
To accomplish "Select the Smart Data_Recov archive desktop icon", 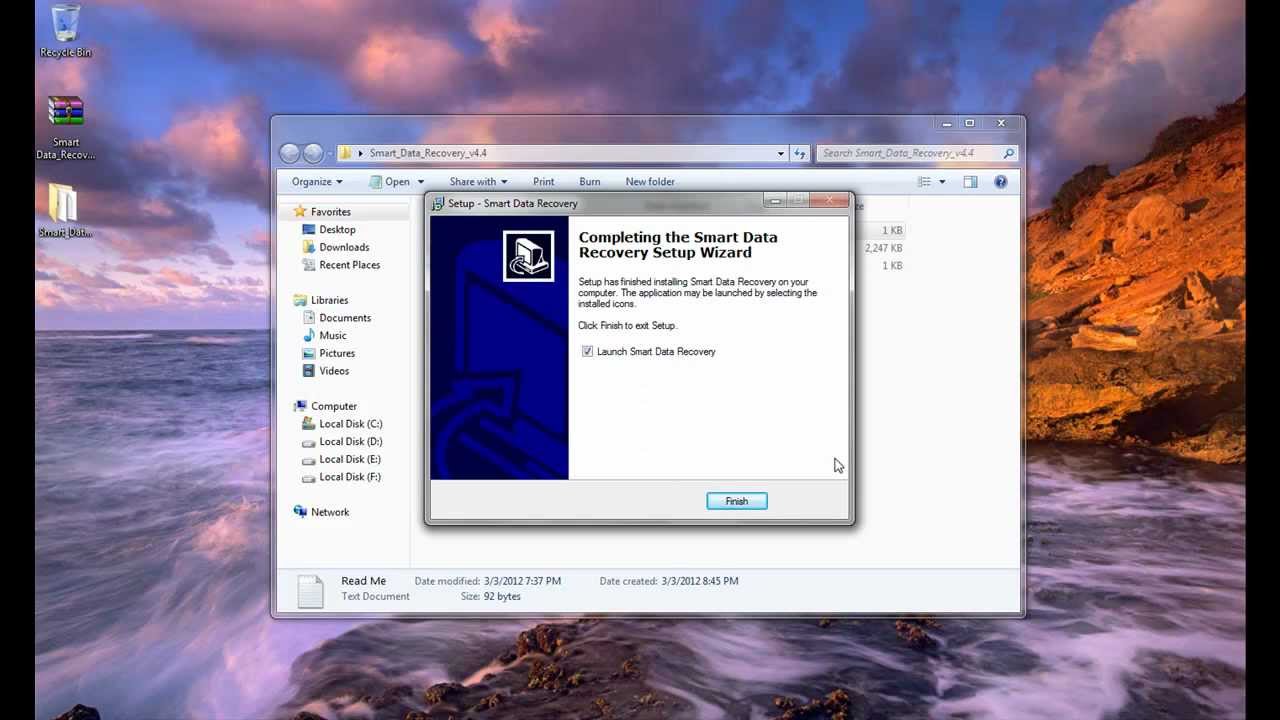I will 66,128.
